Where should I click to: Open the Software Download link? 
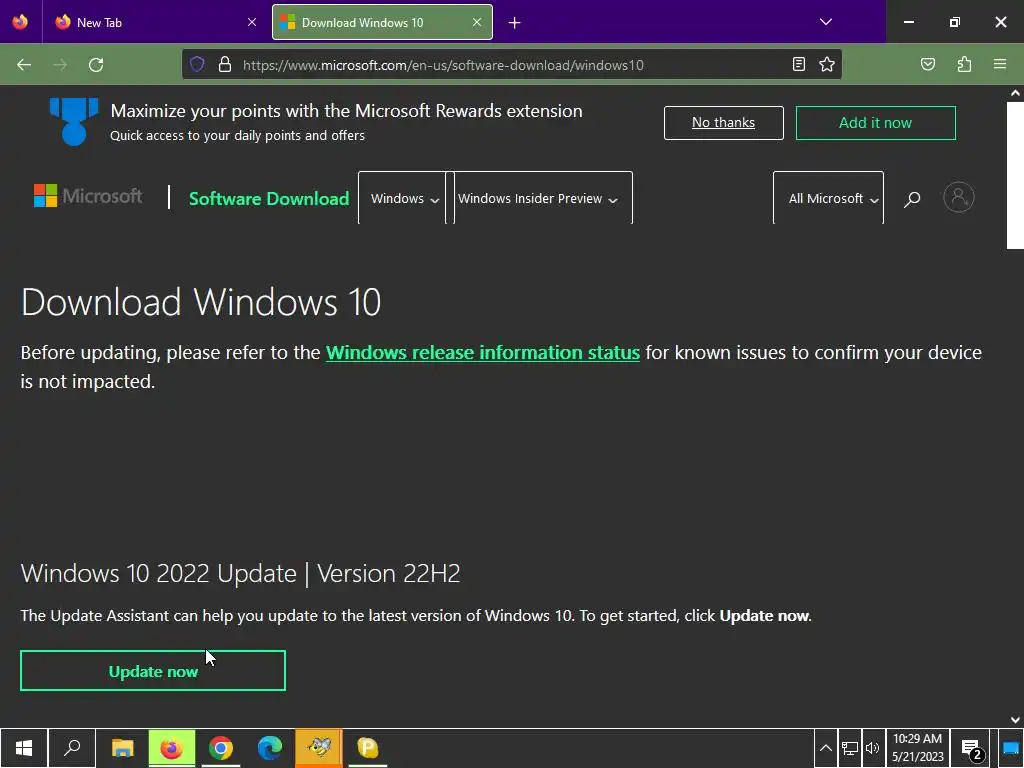click(x=268, y=199)
